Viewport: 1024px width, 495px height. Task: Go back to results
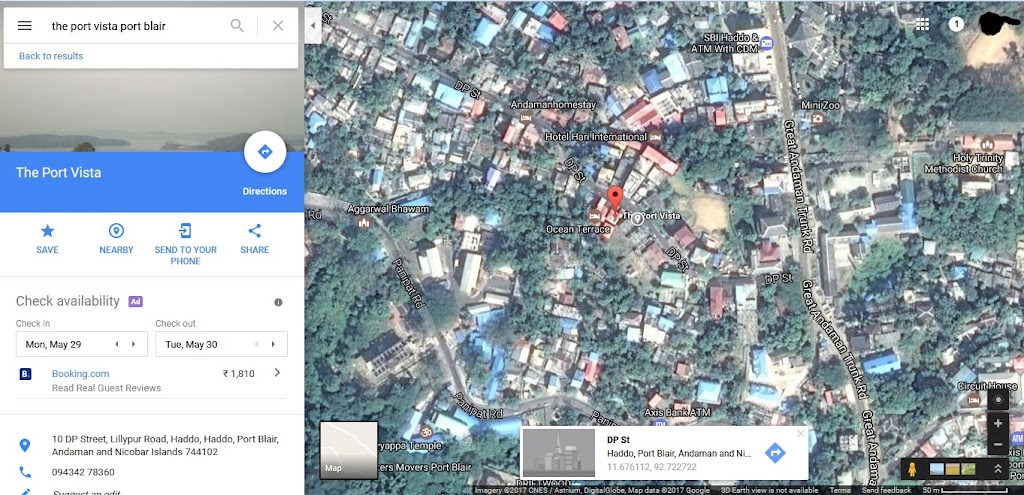coord(51,56)
